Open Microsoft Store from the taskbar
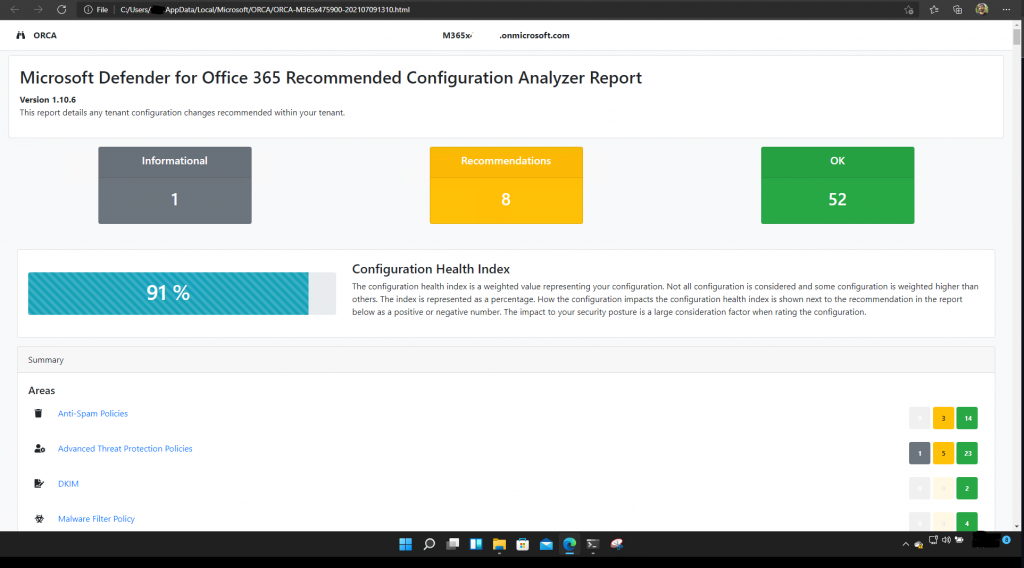Viewport: 1024px width, 568px height. [522, 544]
